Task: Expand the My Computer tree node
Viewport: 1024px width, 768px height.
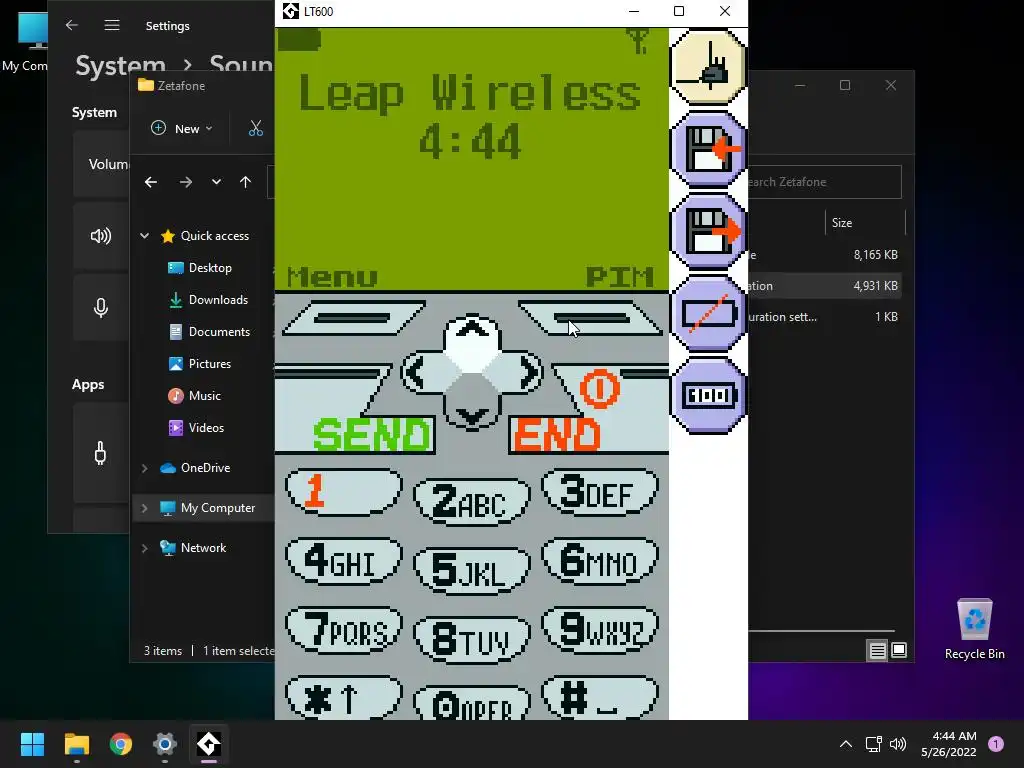Action: point(144,508)
